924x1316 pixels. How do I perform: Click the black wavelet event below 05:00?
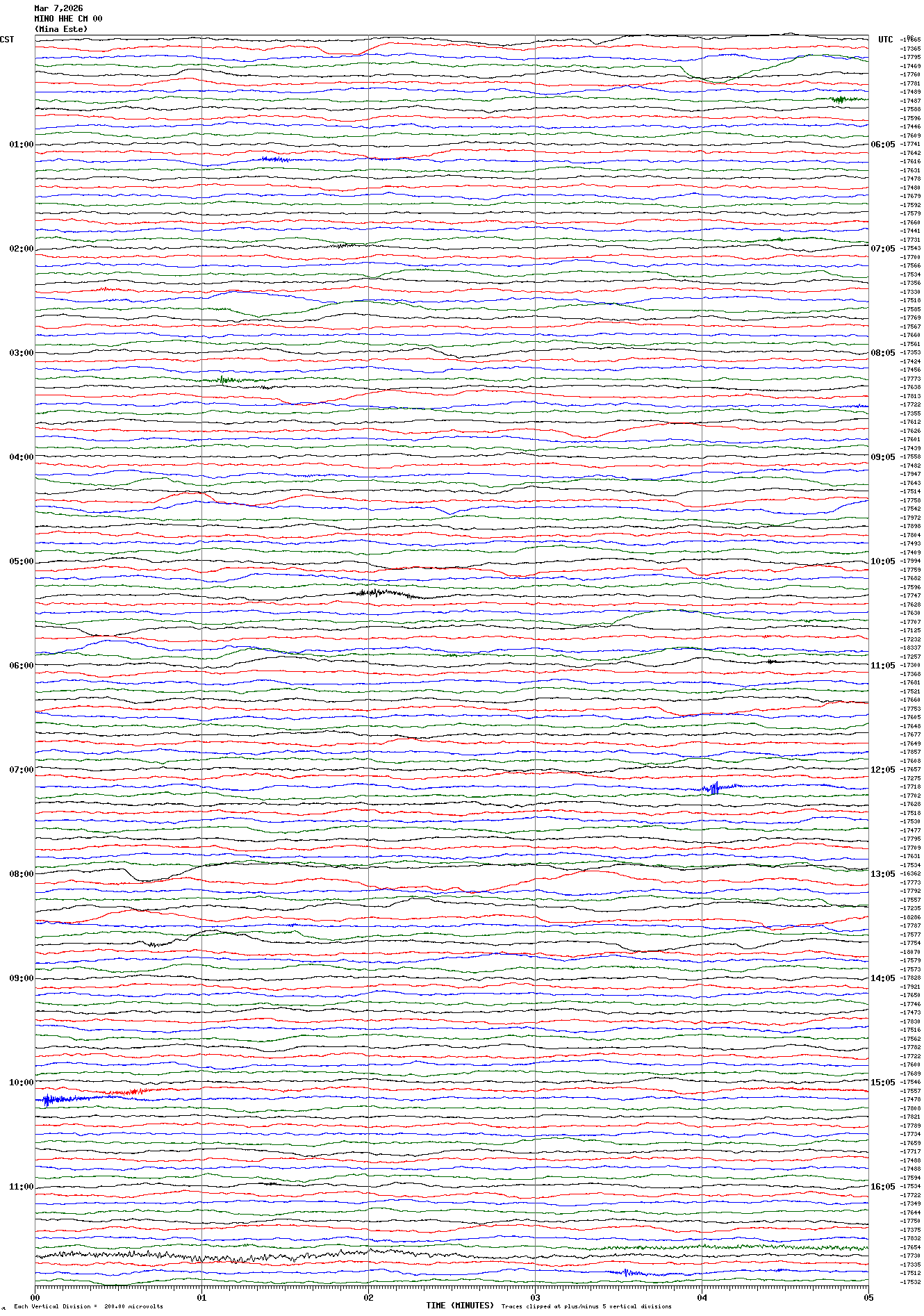pyautogui.click(x=379, y=593)
